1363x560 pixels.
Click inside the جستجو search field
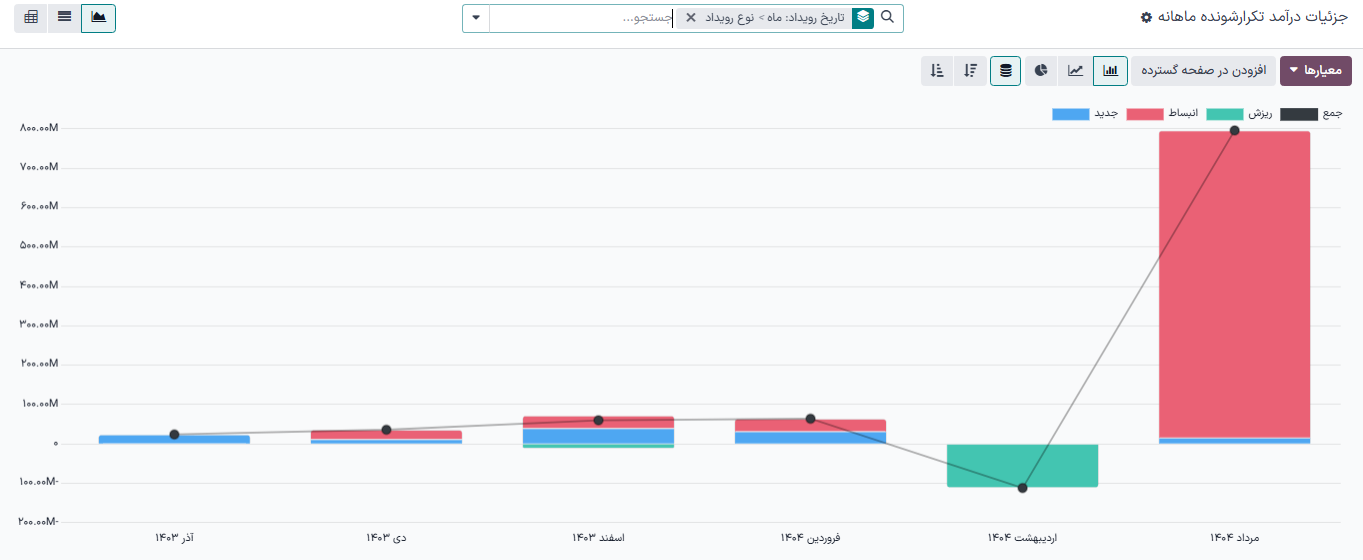[580, 18]
